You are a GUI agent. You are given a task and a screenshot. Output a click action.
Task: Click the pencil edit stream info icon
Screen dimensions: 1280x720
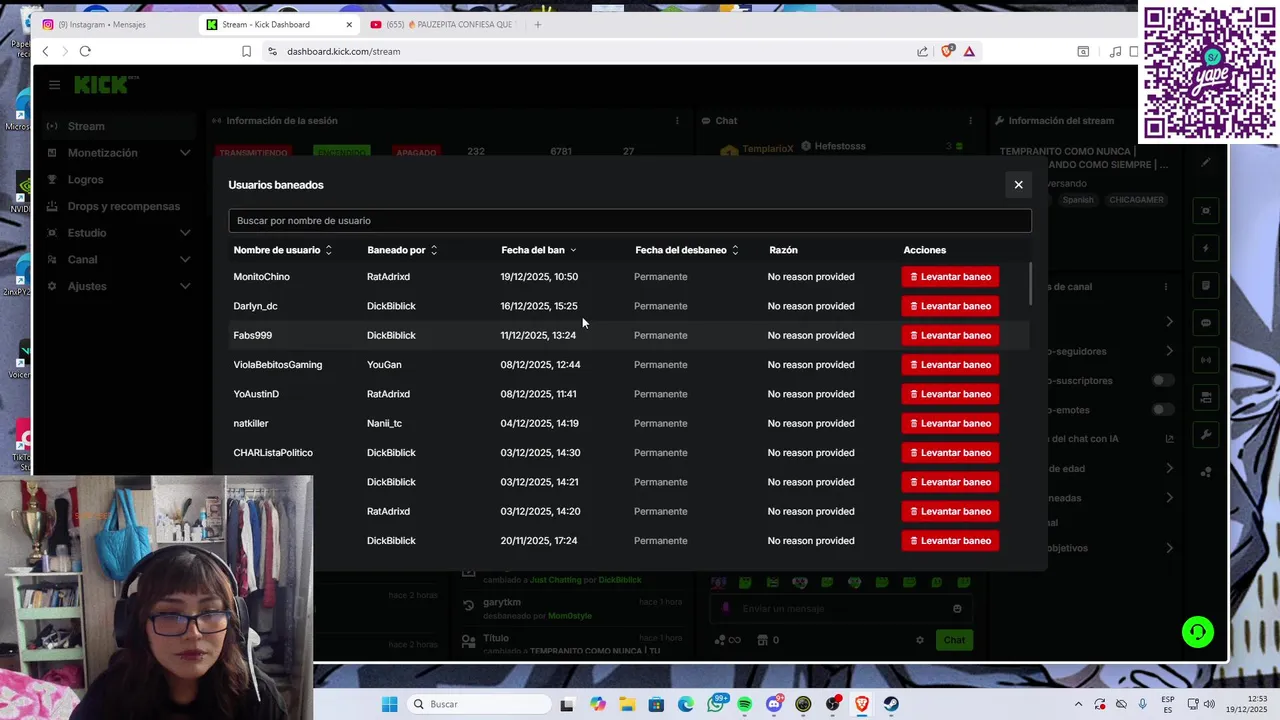click(x=1206, y=162)
